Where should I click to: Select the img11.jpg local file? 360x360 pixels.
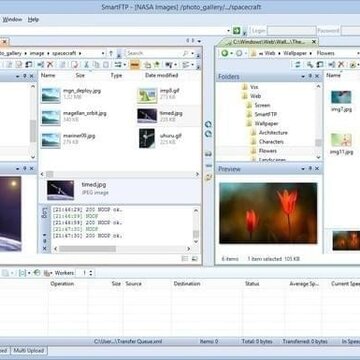[341, 144]
